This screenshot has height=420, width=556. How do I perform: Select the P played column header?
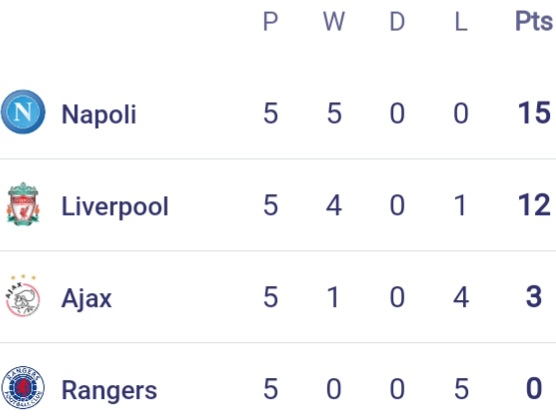pos(271,22)
